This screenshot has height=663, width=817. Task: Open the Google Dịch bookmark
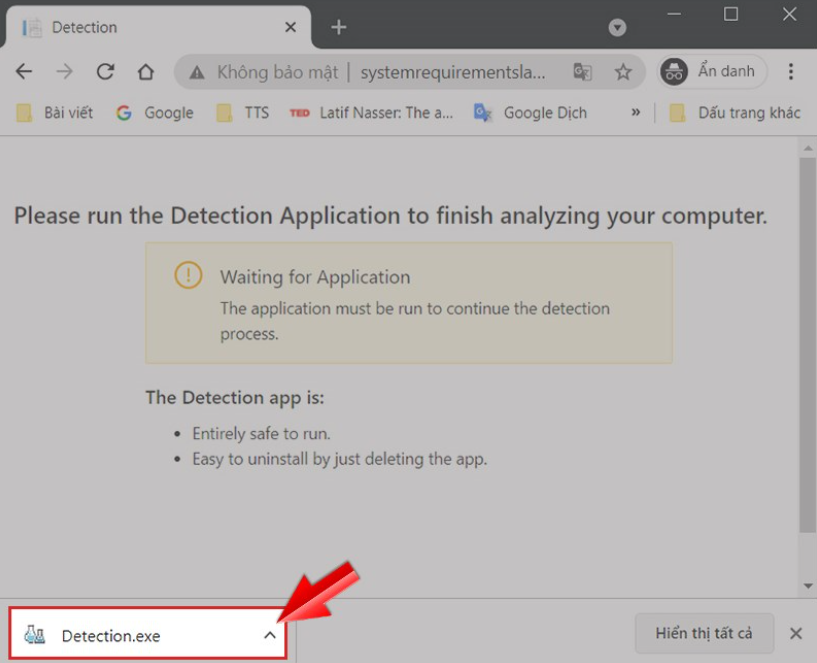(530, 113)
